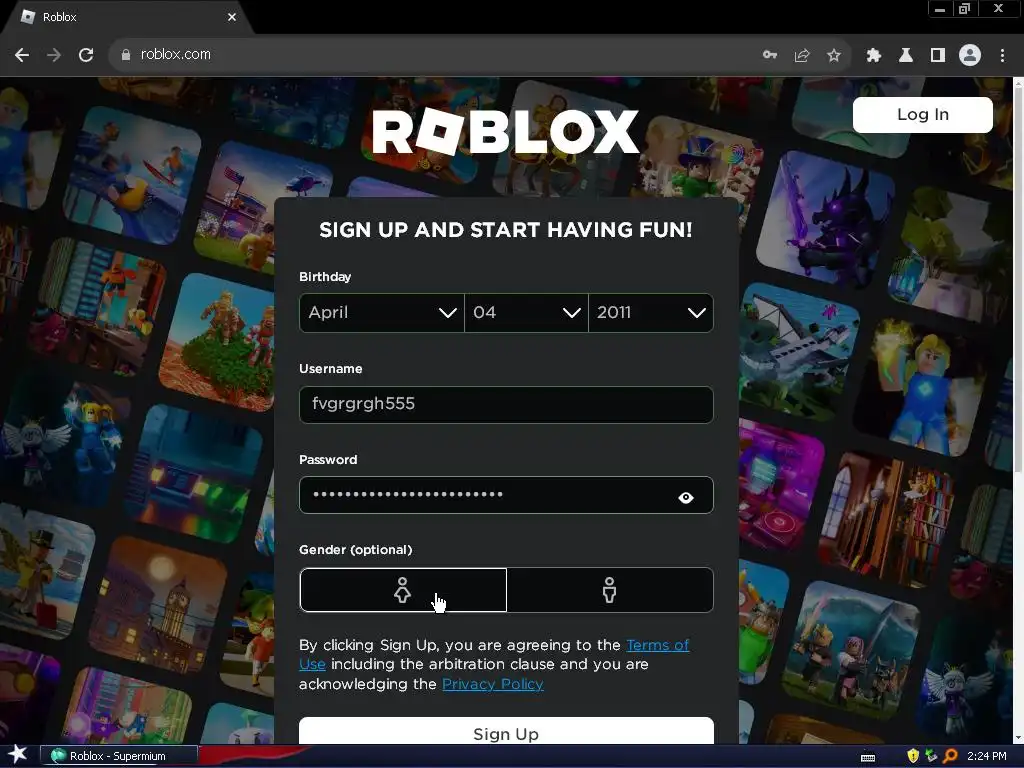
Task: Restore down the browser window
Action: 965,8
